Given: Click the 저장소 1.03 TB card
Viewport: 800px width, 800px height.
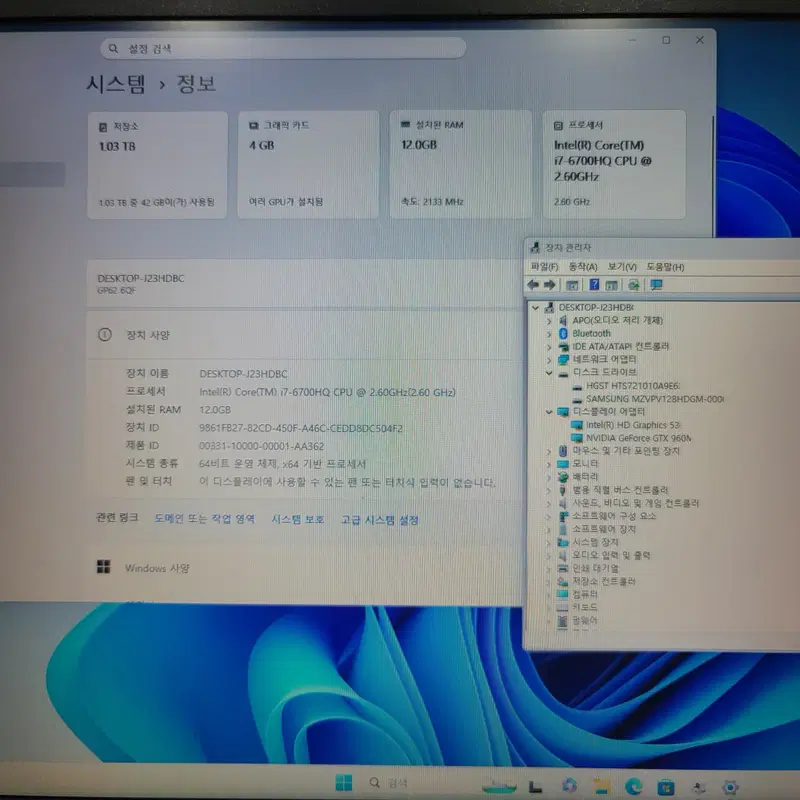Looking at the screenshot, I should (157, 165).
